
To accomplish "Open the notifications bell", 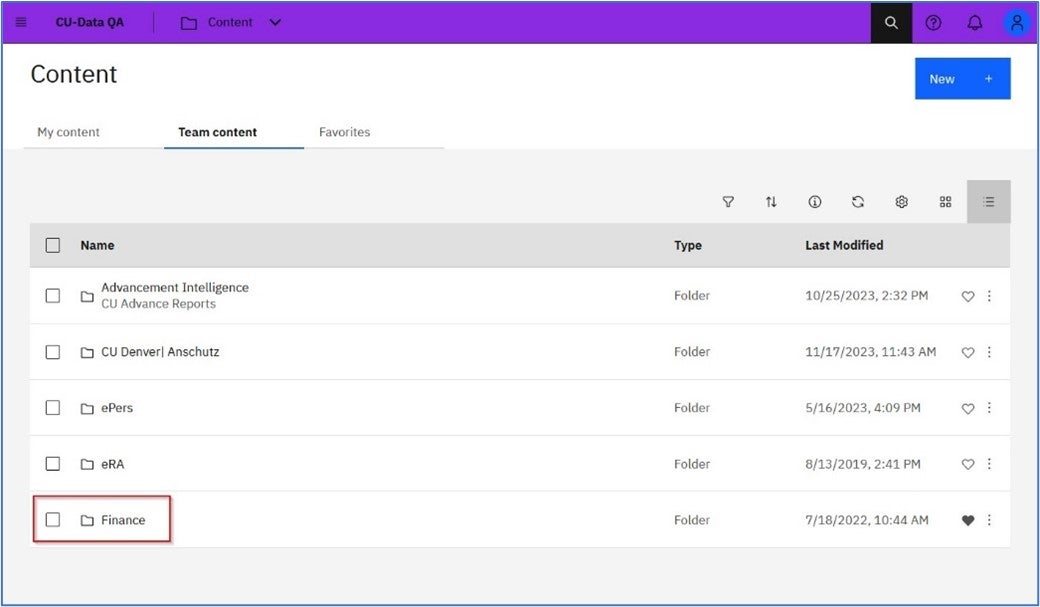I will coord(974,23).
